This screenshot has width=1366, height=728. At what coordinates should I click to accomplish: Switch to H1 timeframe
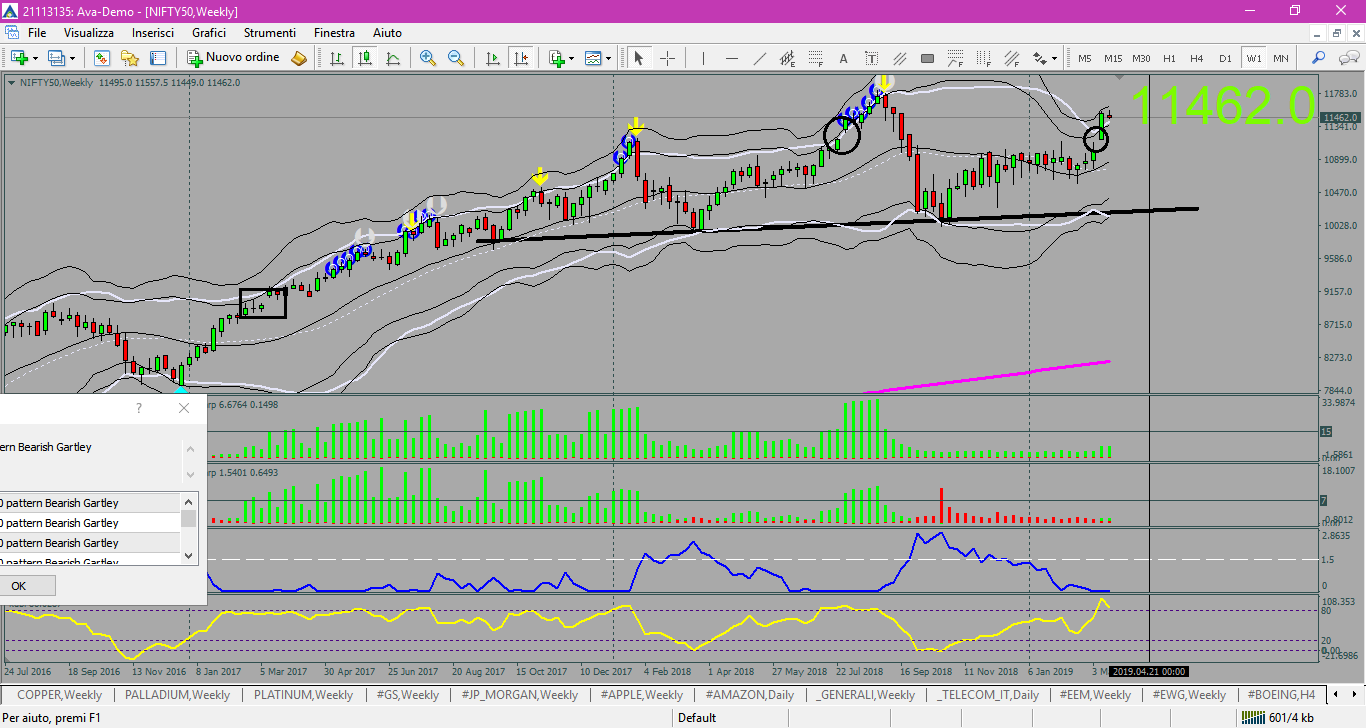(x=1169, y=58)
